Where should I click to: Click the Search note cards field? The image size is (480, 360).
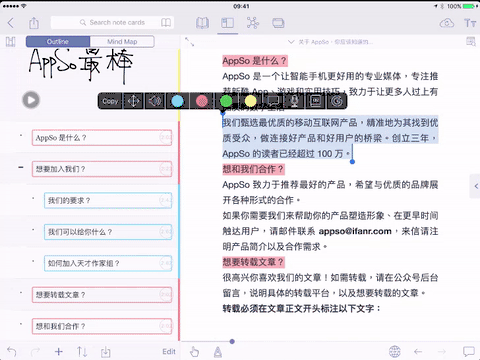pyautogui.click(x=112, y=23)
